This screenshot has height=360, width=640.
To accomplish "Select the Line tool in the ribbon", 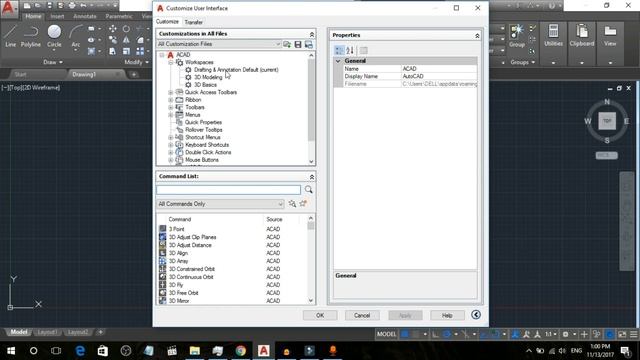I will pos(10,36).
